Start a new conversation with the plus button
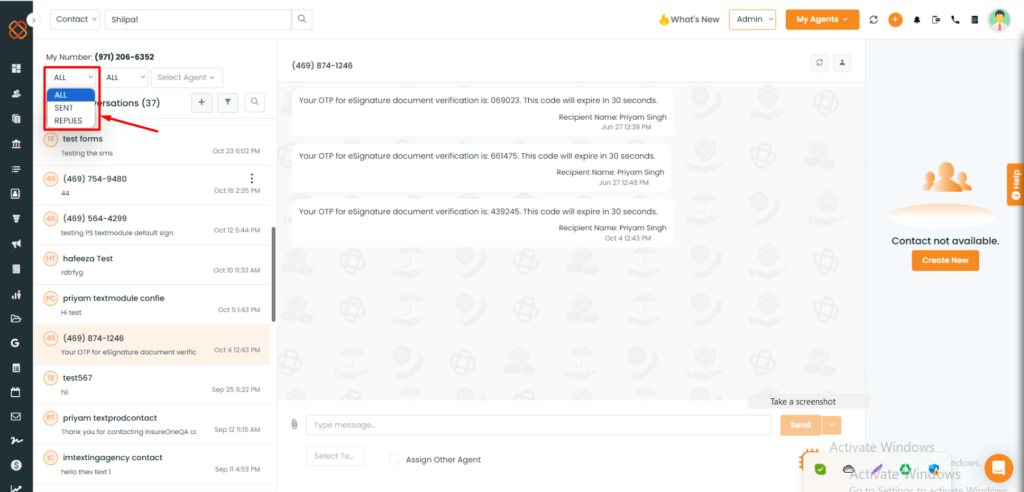Viewport: 1024px width, 492px height. pyautogui.click(x=201, y=102)
